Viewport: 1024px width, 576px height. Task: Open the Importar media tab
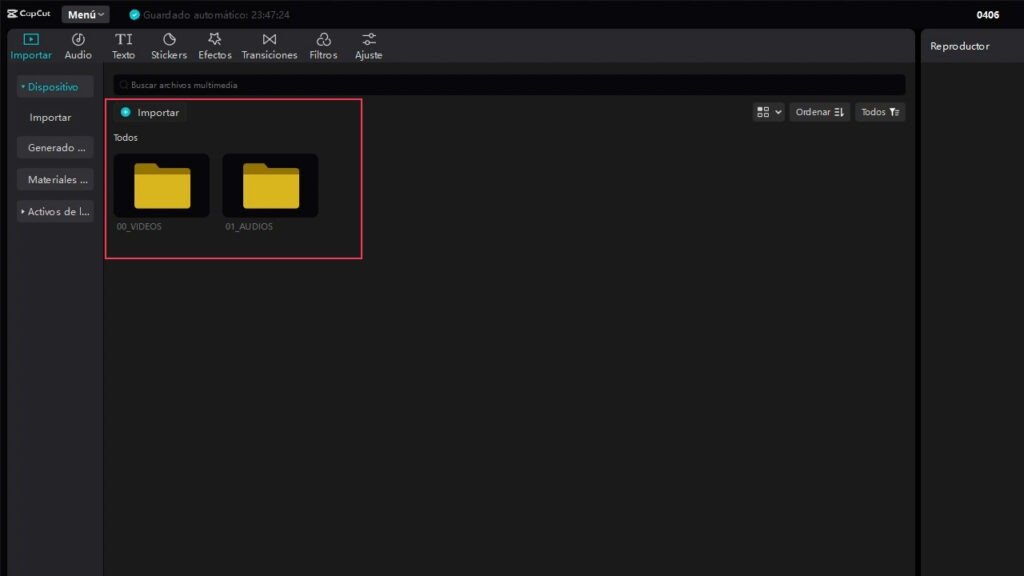point(31,46)
